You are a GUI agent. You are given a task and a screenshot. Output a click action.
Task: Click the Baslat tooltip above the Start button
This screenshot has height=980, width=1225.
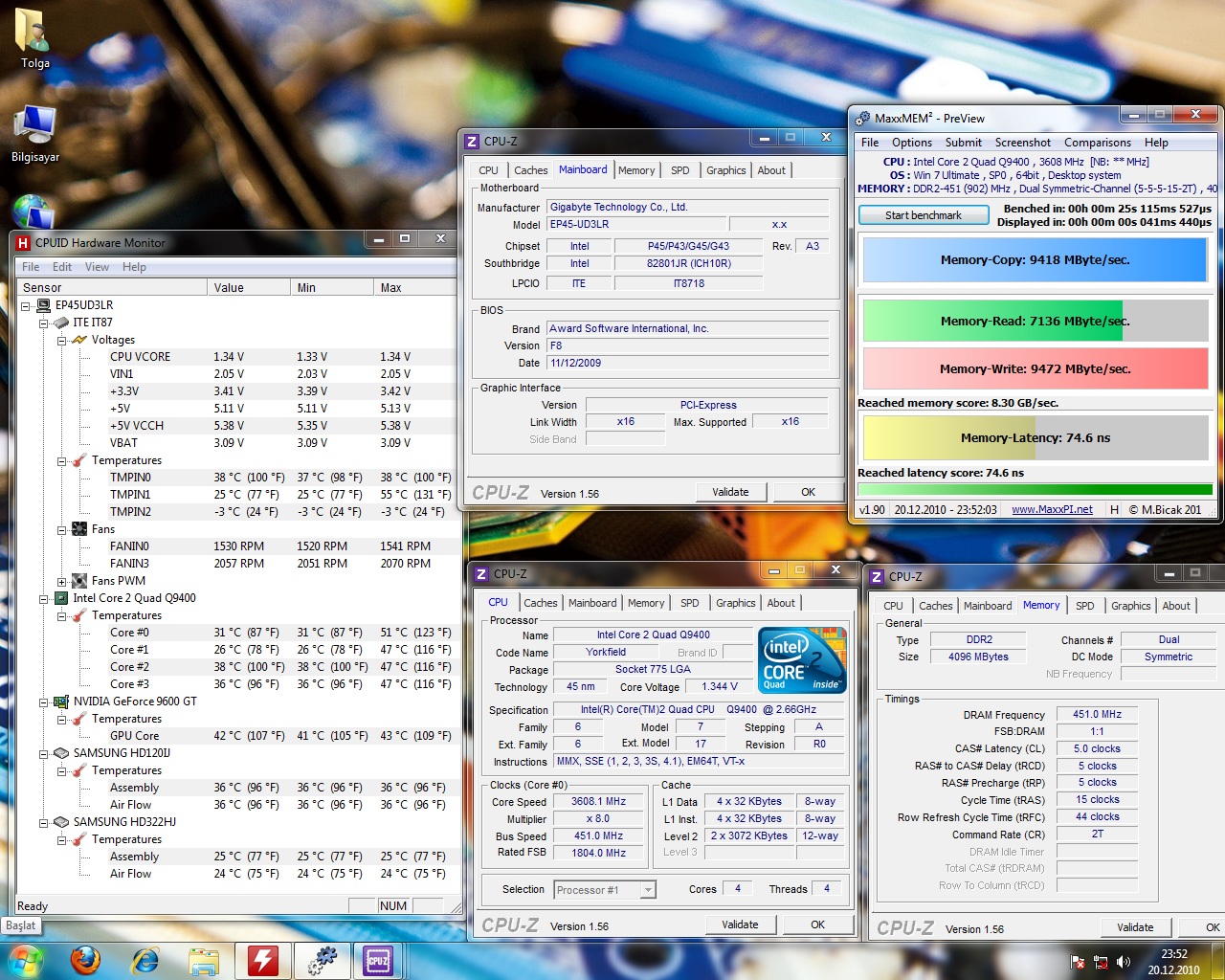21,925
